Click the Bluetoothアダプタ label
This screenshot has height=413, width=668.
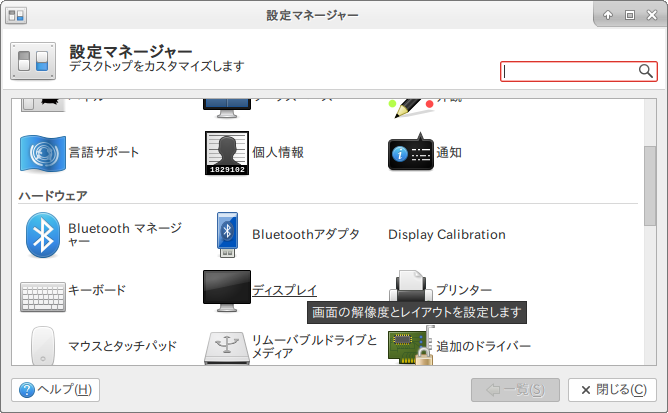306,234
